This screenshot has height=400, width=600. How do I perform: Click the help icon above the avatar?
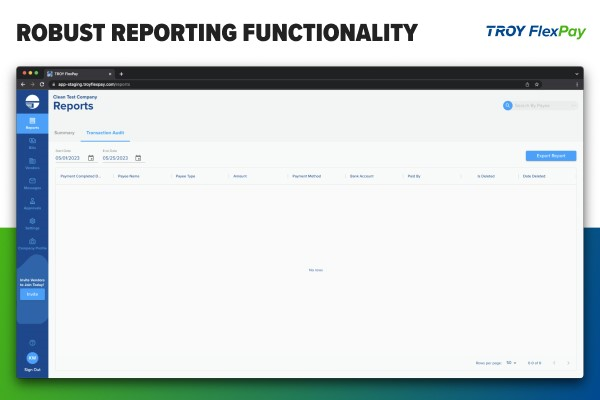pos(32,343)
